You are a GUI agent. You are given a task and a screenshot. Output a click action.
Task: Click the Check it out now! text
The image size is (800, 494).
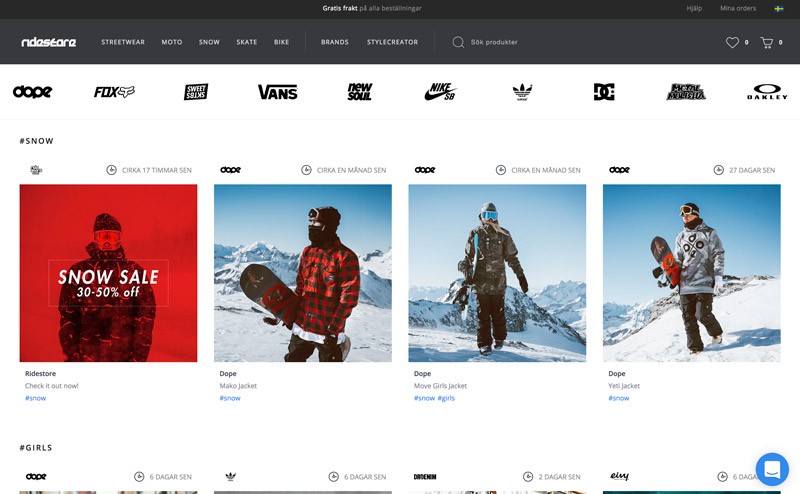tap(52, 386)
